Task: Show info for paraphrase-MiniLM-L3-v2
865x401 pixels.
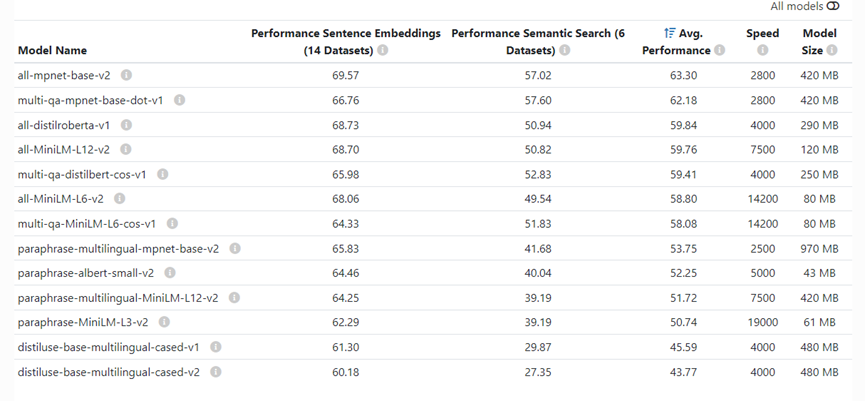Action: [164, 322]
